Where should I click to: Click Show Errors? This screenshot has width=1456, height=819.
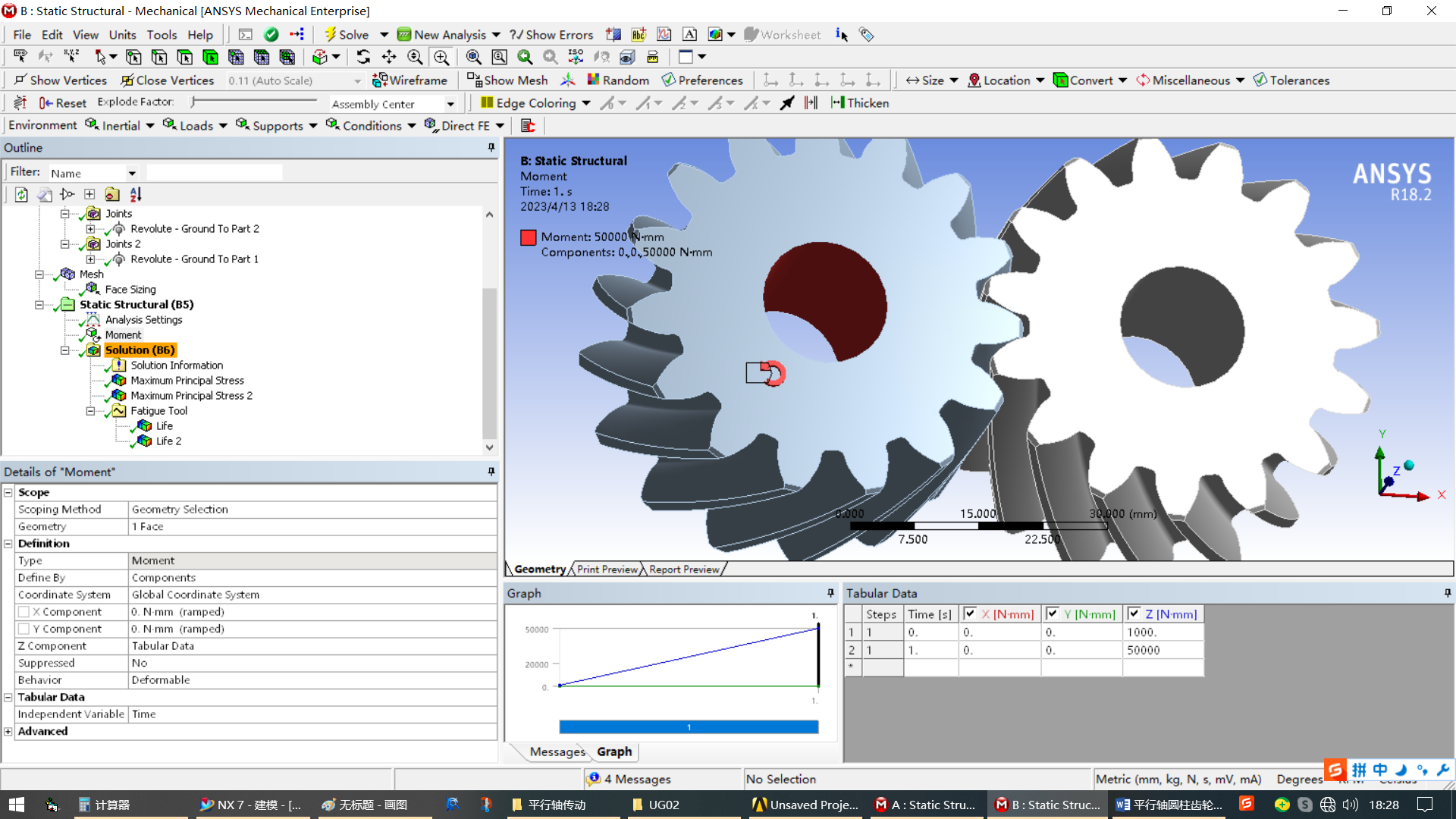coord(551,34)
